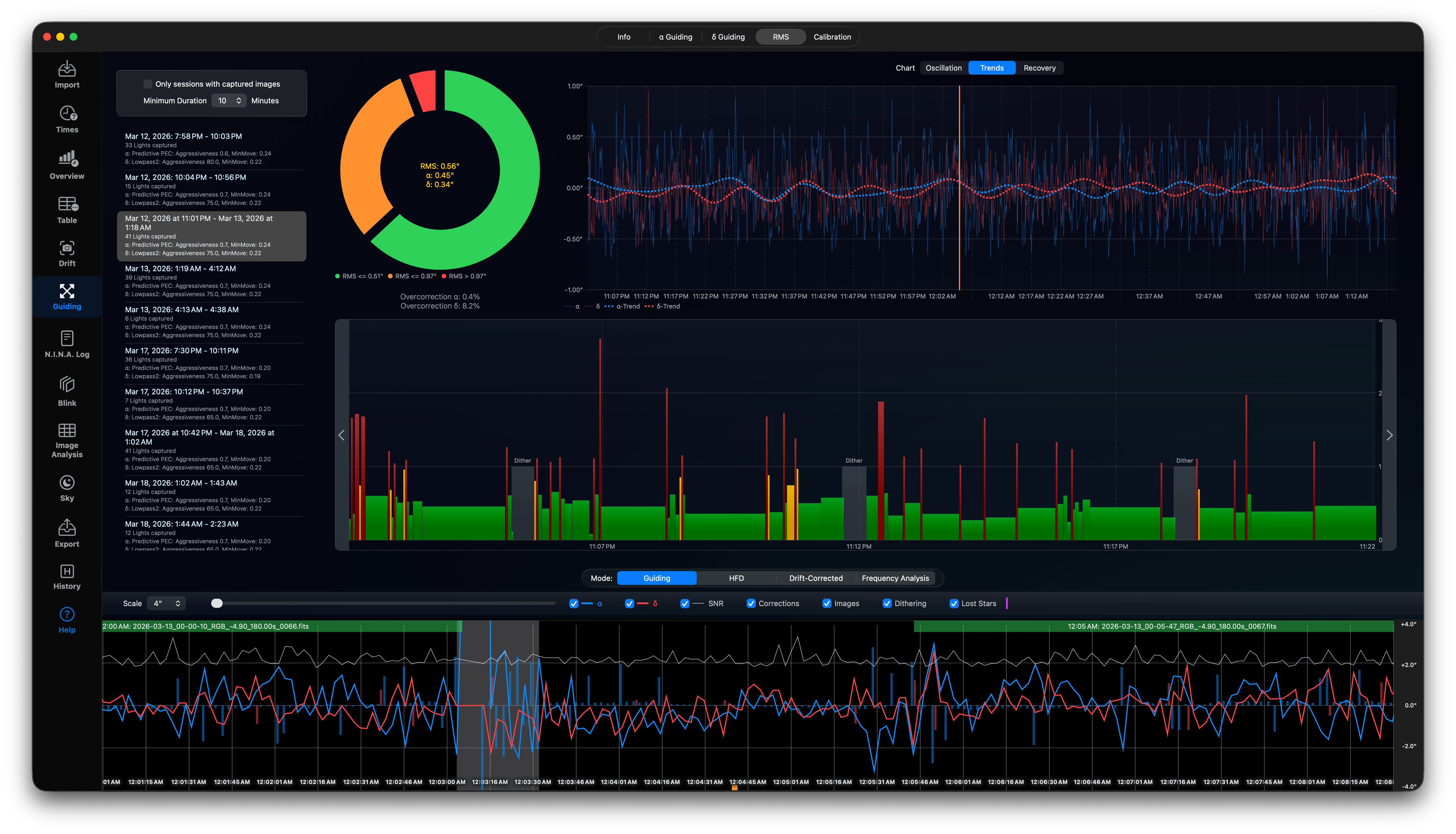Set mode to Guiding
Image resolution: width=1456 pixels, height=834 pixels.
[x=657, y=579]
